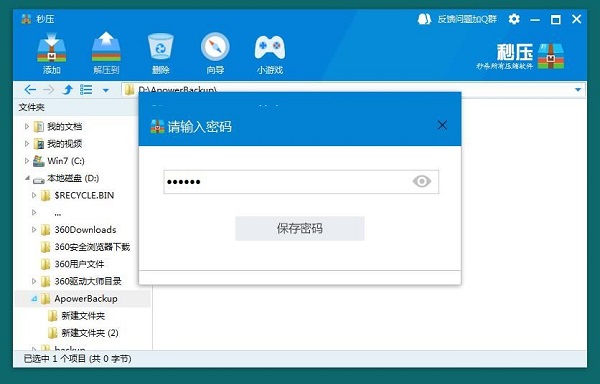Viewport: 600px width, 384px height.
Task: Click the 保存密码 button
Action: 300,228
